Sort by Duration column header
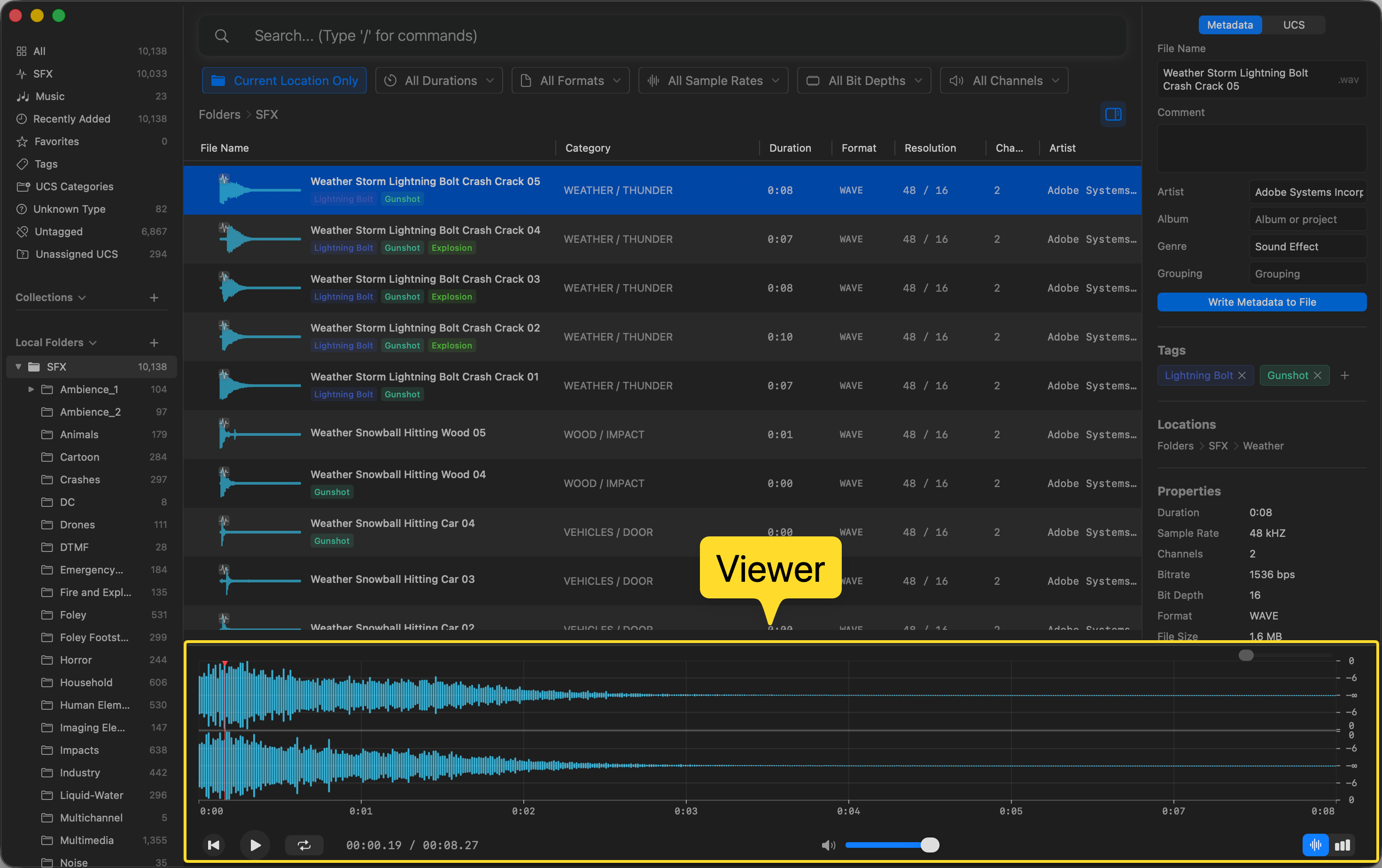1382x868 pixels. (790, 148)
